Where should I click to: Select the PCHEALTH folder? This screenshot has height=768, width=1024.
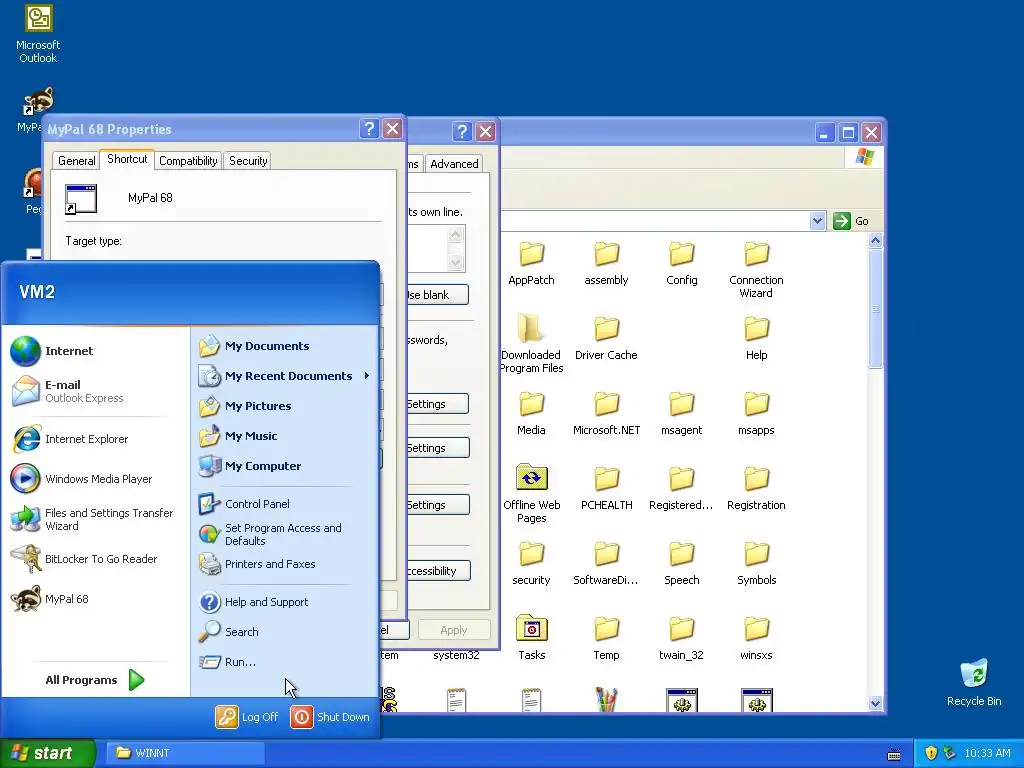click(x=606, y=489)
